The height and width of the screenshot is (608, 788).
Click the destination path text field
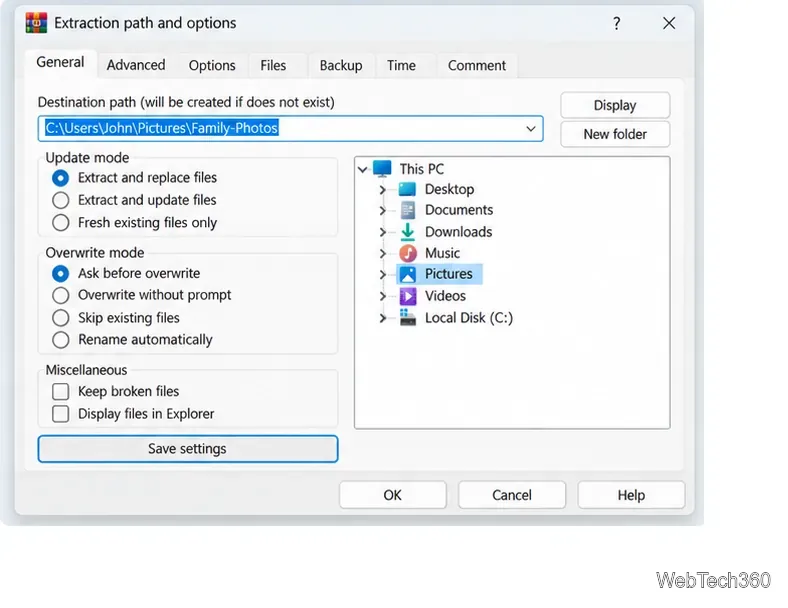(x=290, y=129)
